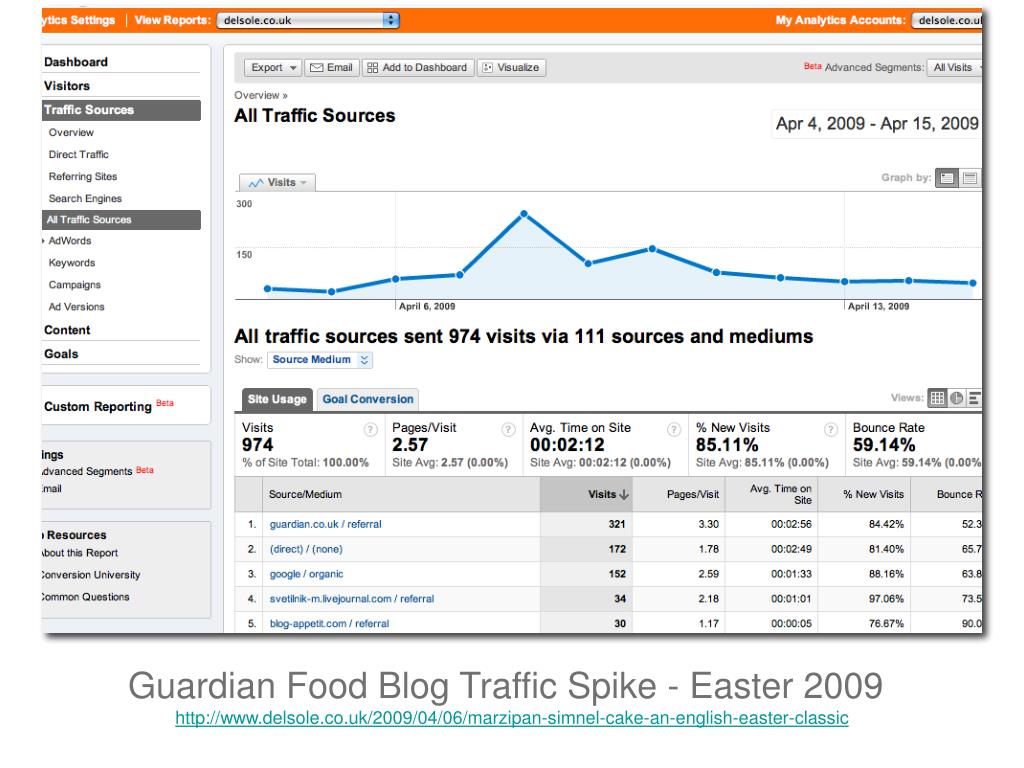Switch to the bar performance view icon
1024x768 pixels.
tap(974, 398)
